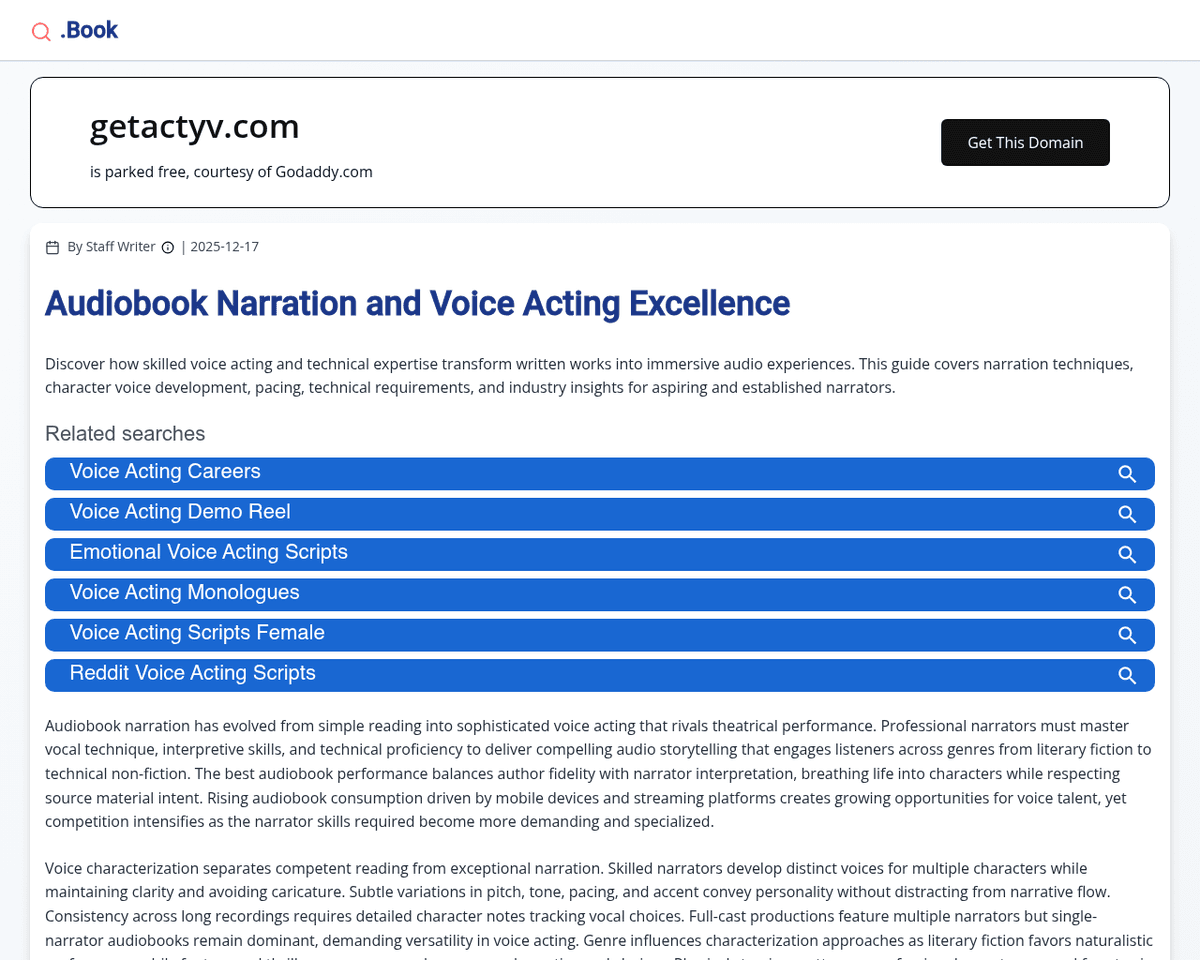The width and height of the screenshot is (1200, 960).
Task: Click the getactyv.com domain heading
Action: click(194, 127)
